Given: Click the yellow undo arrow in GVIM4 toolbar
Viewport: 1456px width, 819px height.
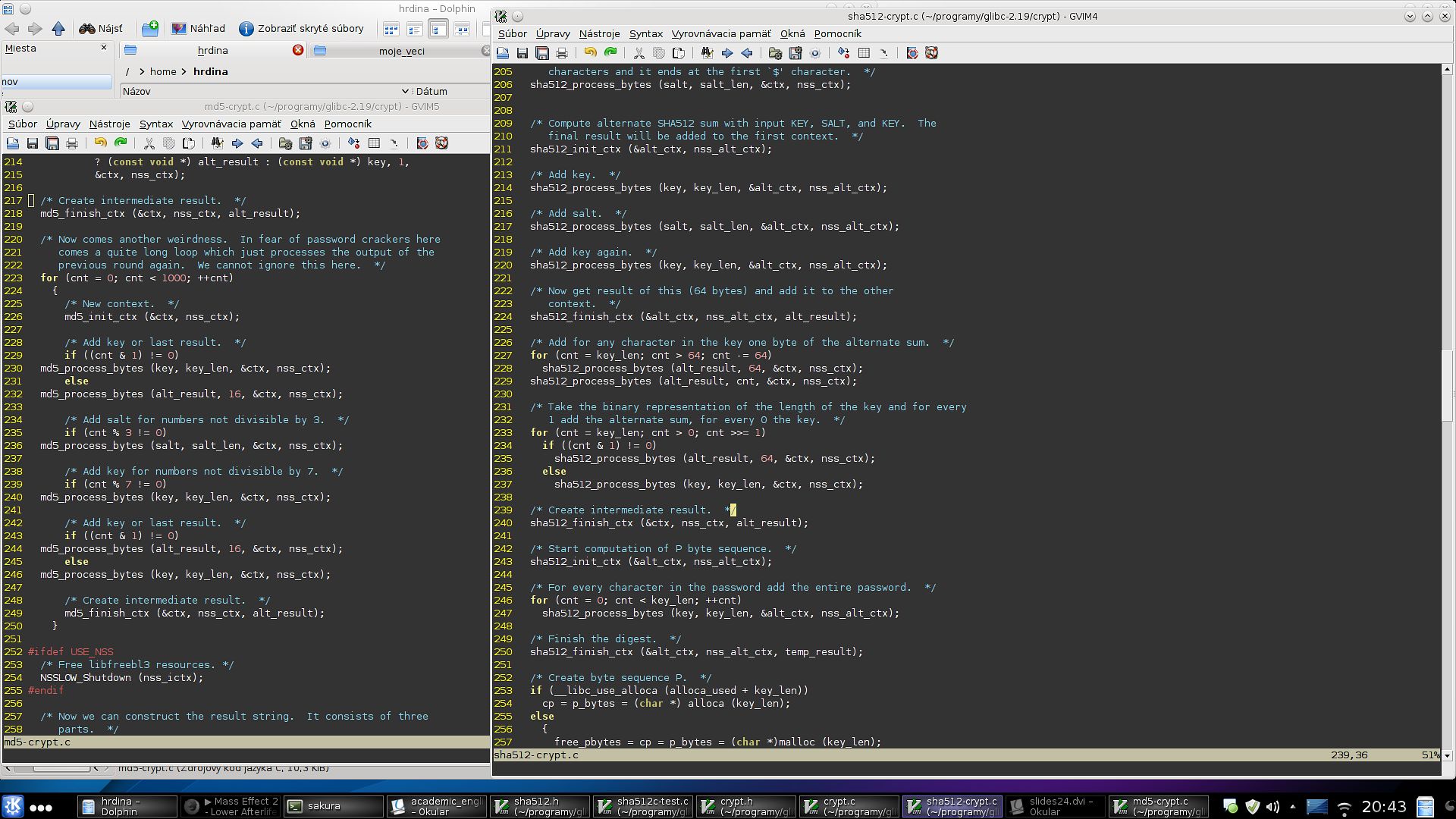Looking at the screenshot, I should pos(590,53).
